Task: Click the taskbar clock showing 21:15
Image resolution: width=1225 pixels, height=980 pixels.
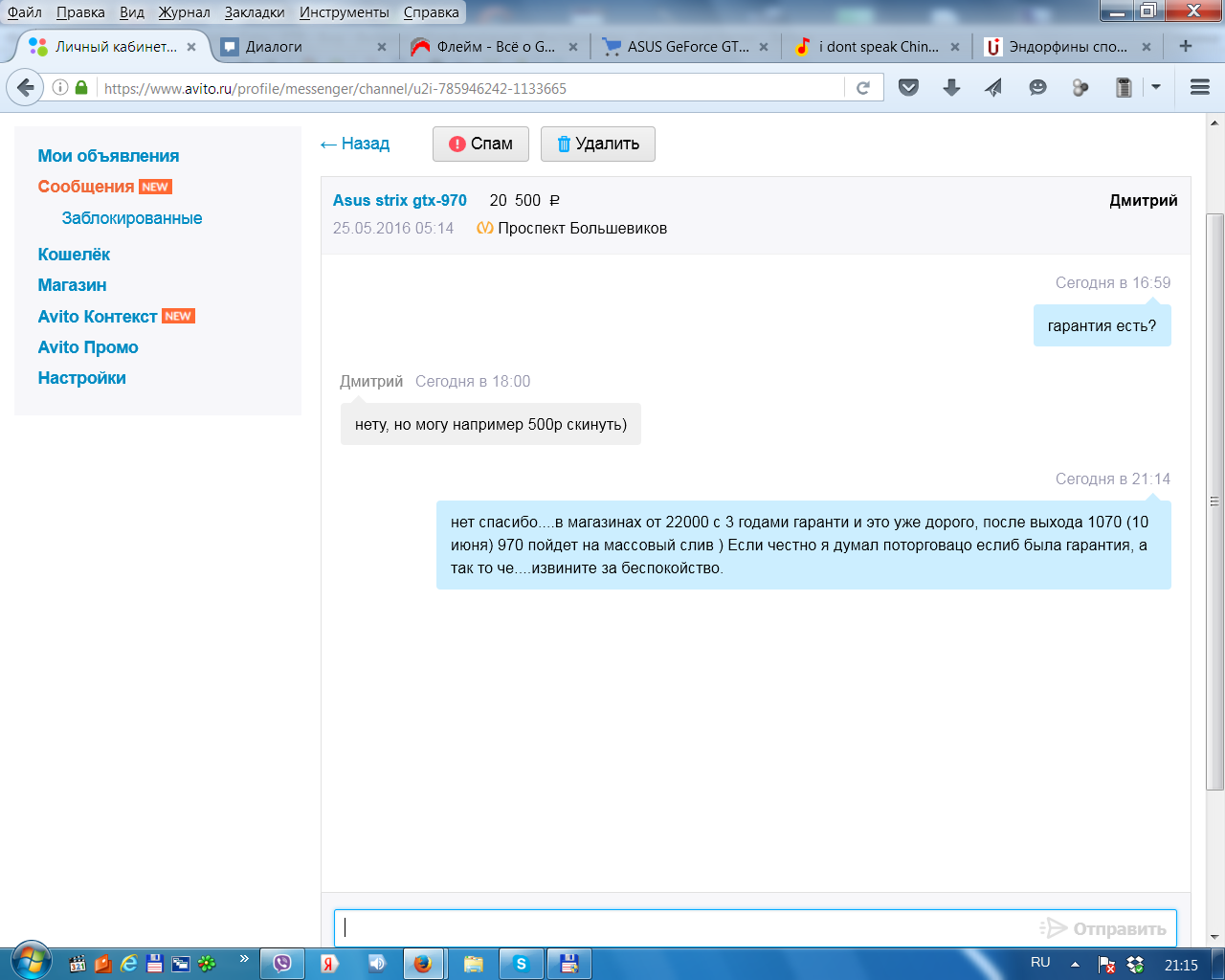Action: 1181,965
